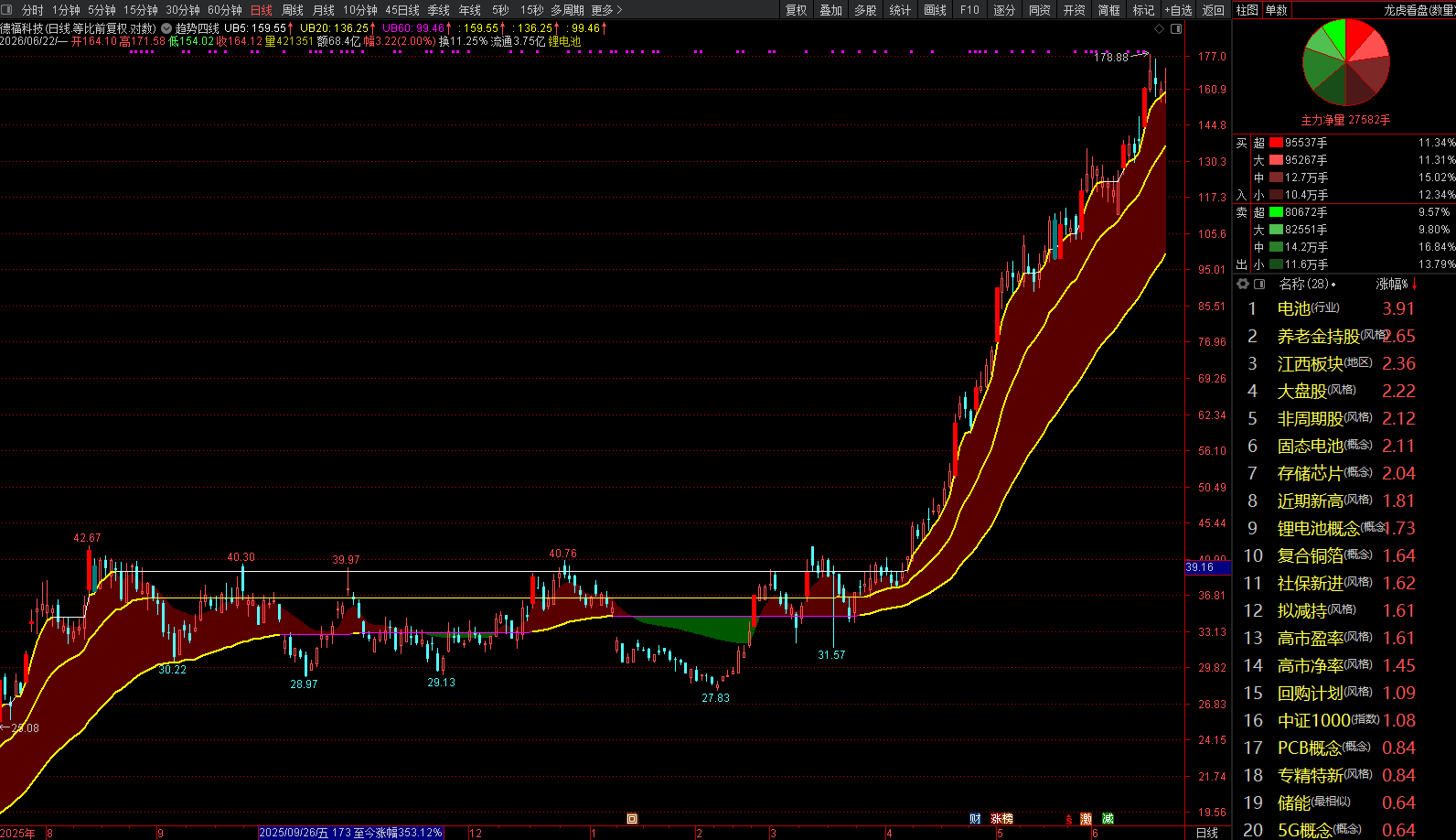Click the 标记 mark button
1456x840 pixels.
pyautogui.click(x=1143, y=10)
